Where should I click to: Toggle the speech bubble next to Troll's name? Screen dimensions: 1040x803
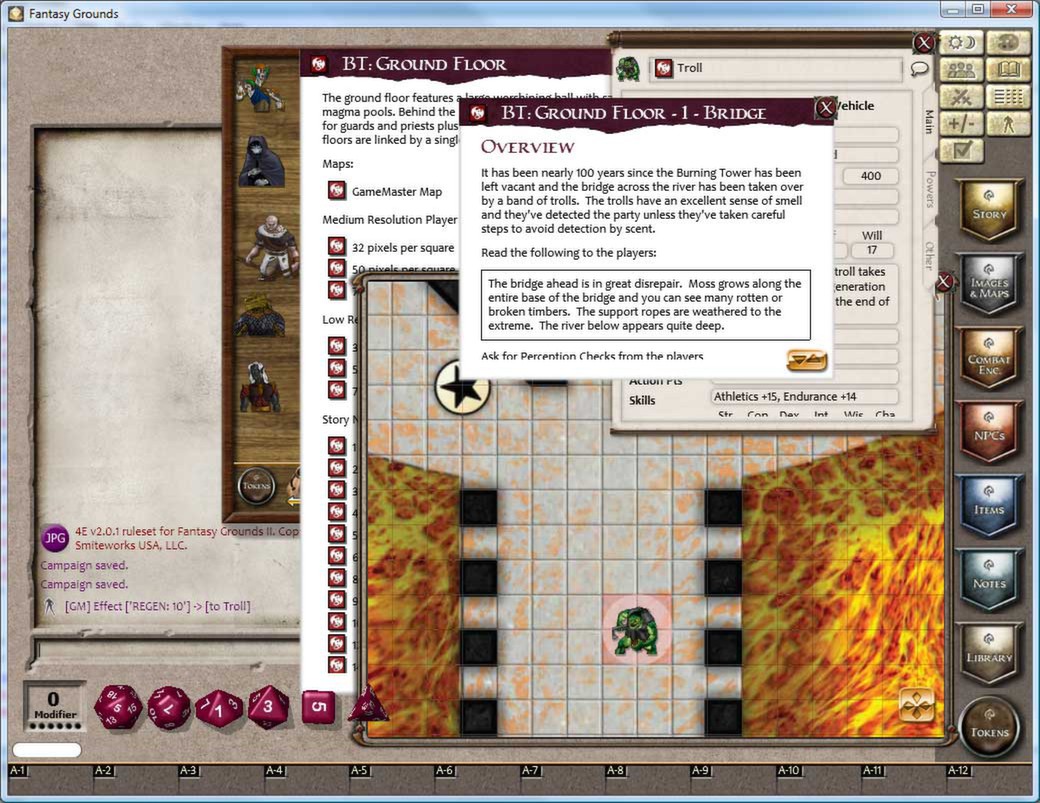917,68
